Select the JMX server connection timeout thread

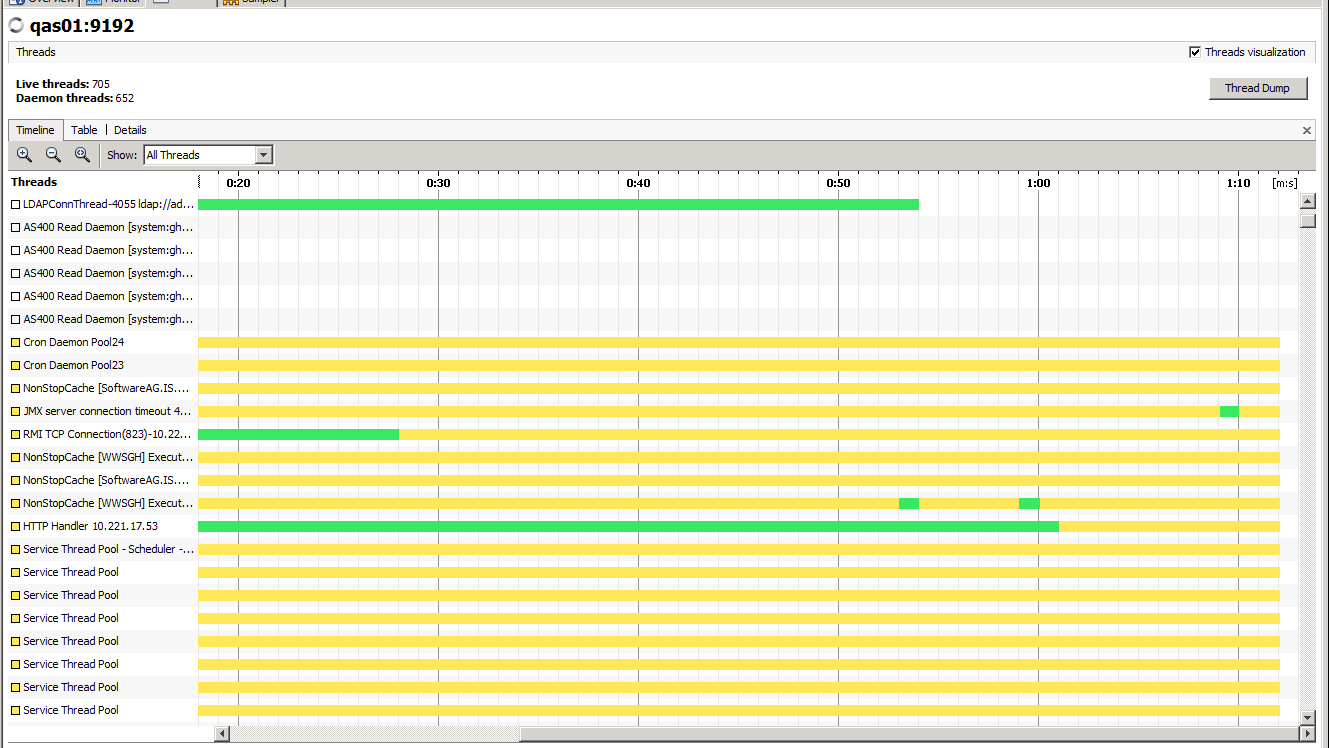coord(107,411)
